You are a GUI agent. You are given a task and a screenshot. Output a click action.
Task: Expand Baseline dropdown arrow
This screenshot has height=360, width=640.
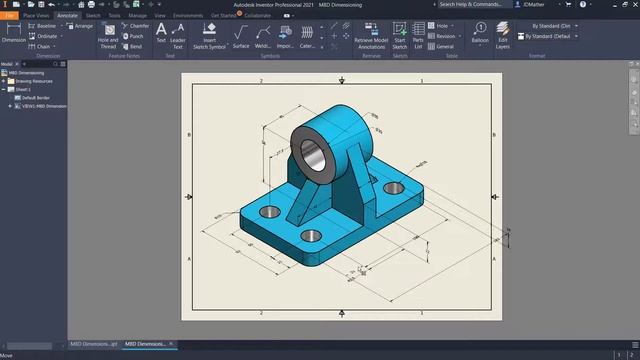[x=62, y=26]
